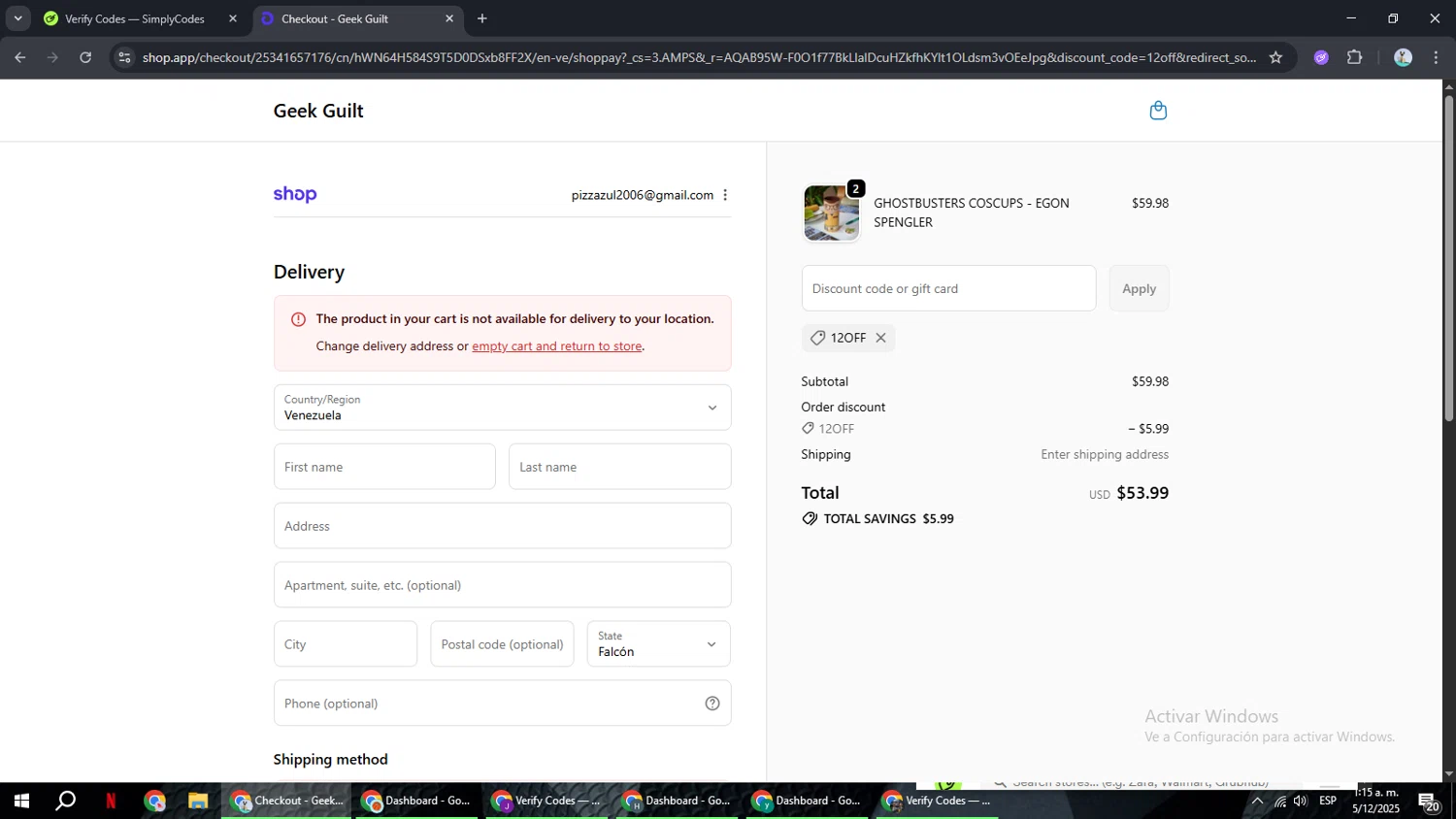This screenshot has width=1456, height=819.
Task: Click the phone field help icon
Action: click(x=712, y=704)
